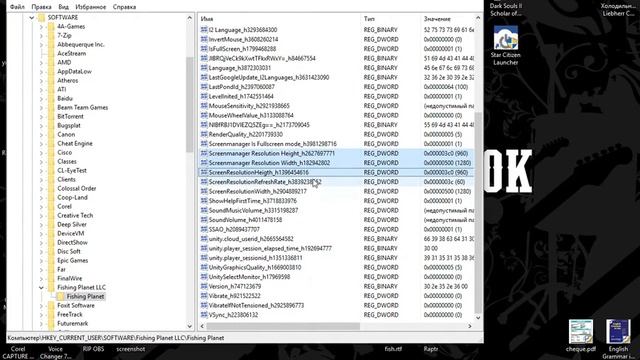Expand the 4A-Games key
The image size is (640, 360).
click(41, 27)
